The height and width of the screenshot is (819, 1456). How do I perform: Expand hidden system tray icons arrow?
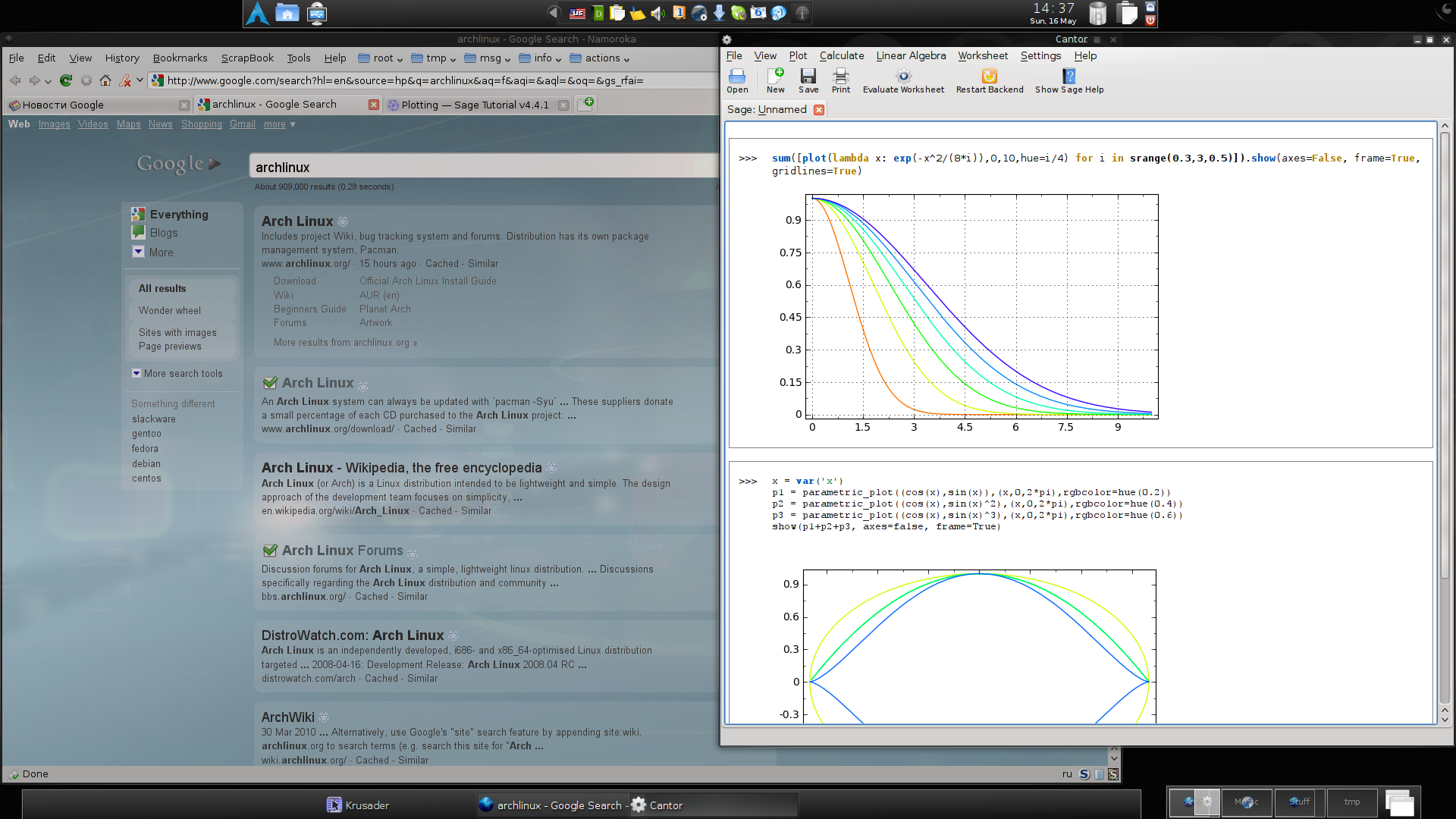[554, 13]
